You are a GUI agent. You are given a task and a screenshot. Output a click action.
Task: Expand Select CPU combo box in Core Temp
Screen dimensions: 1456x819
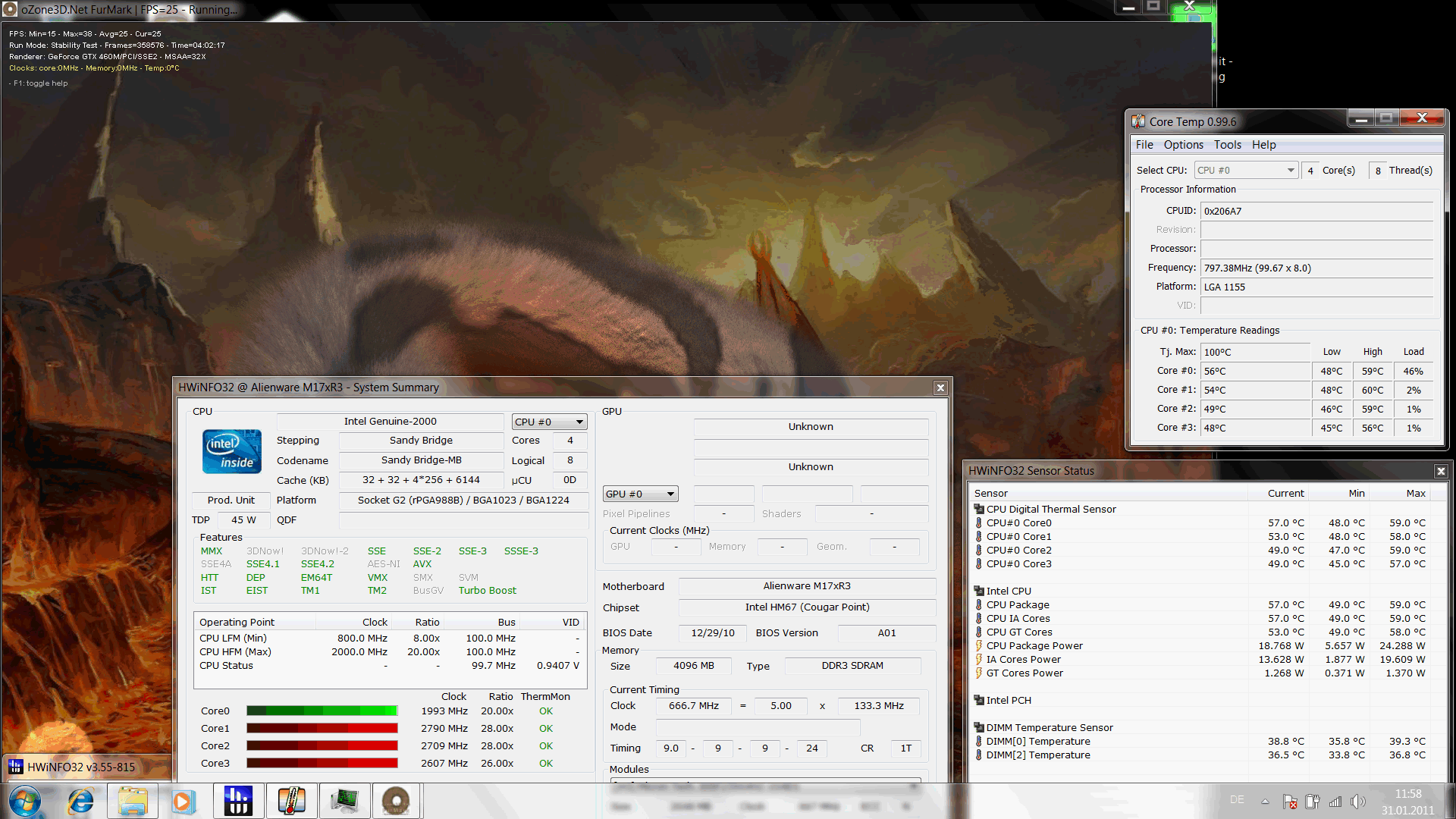(x=1246, y=171)
